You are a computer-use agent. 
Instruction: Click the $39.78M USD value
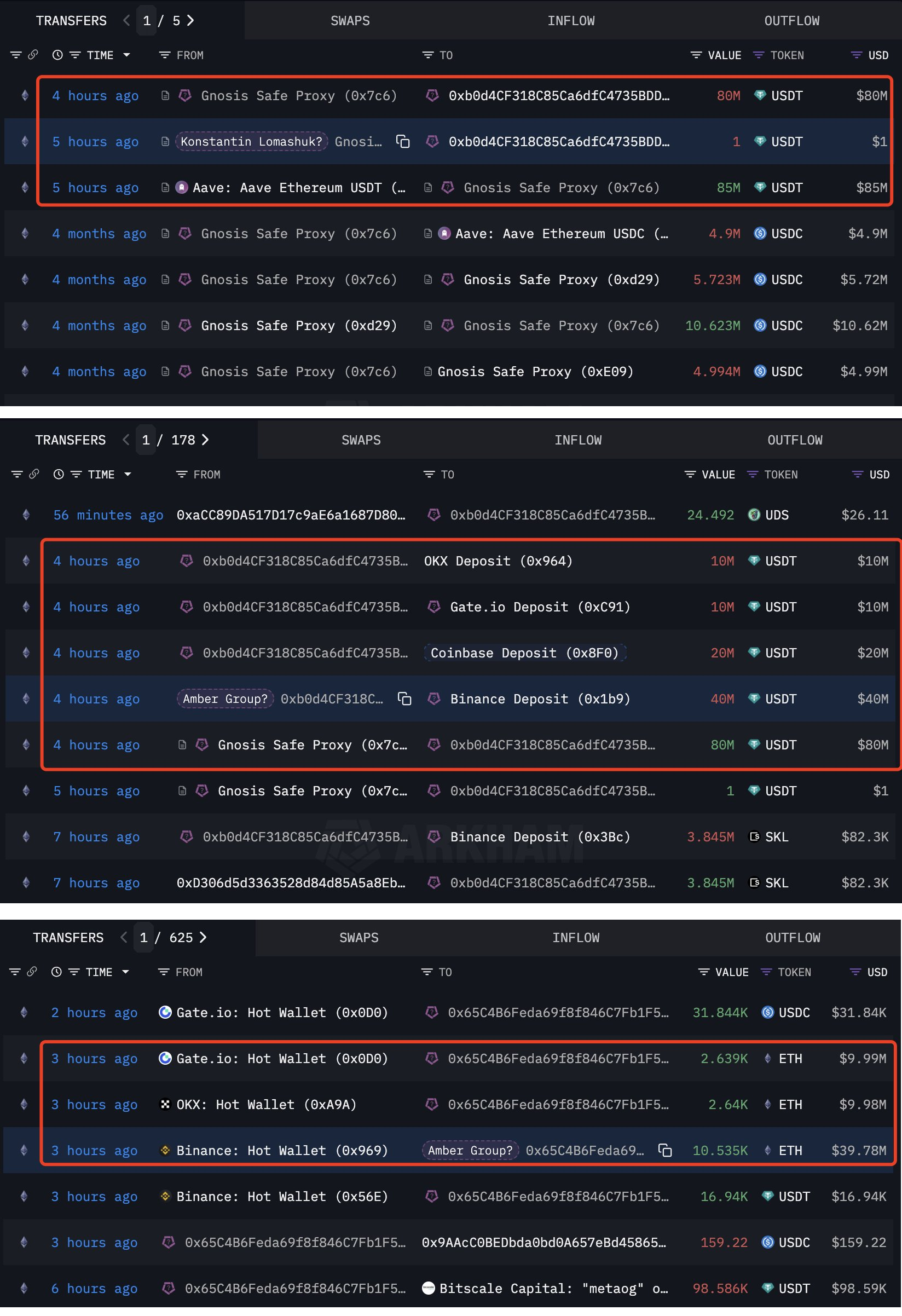pyautogui.click(x=858, y=1150)
